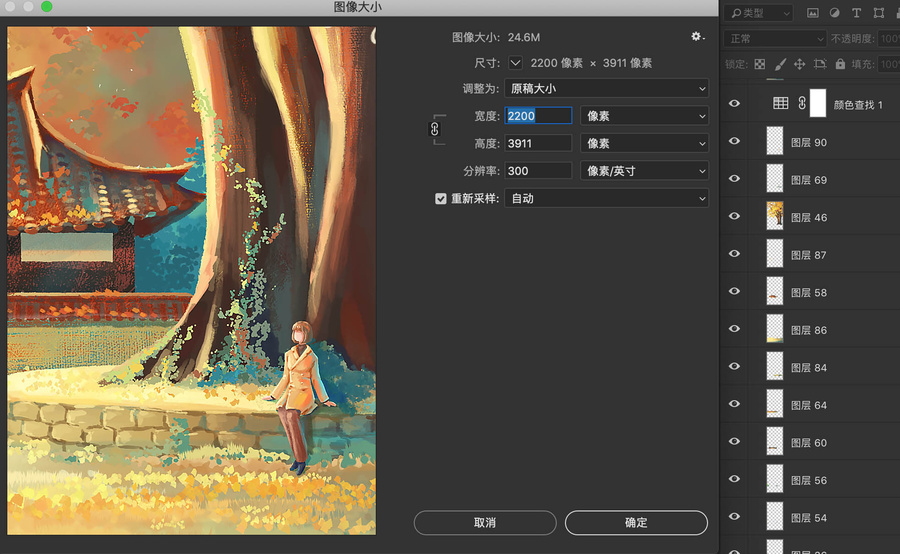Click the color lookup grid icon on 颜色查找 1
This screenshot has height=554, width=900.
point(781,103)
